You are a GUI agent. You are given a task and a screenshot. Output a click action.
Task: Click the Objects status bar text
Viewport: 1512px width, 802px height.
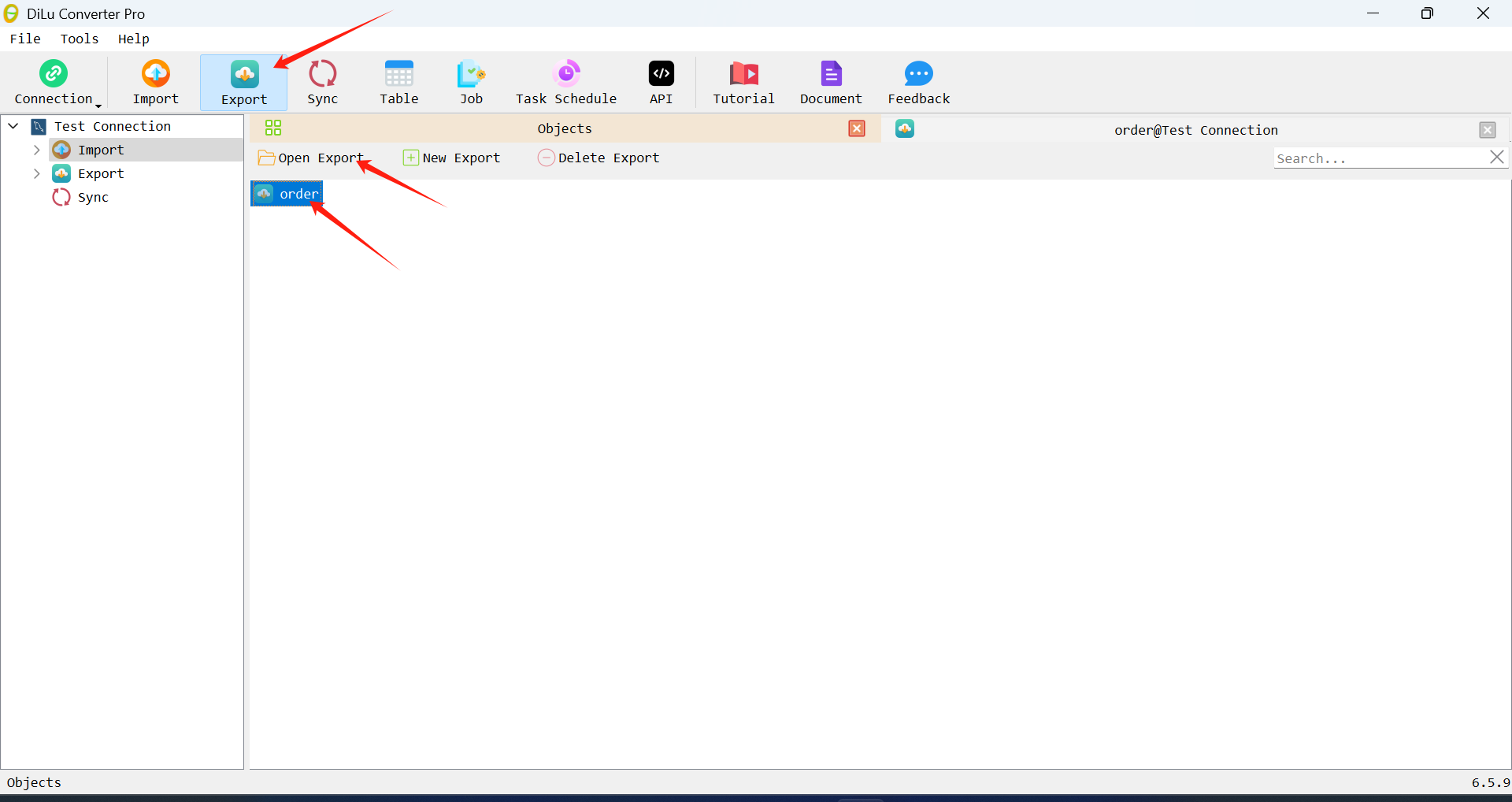point(34,782)
